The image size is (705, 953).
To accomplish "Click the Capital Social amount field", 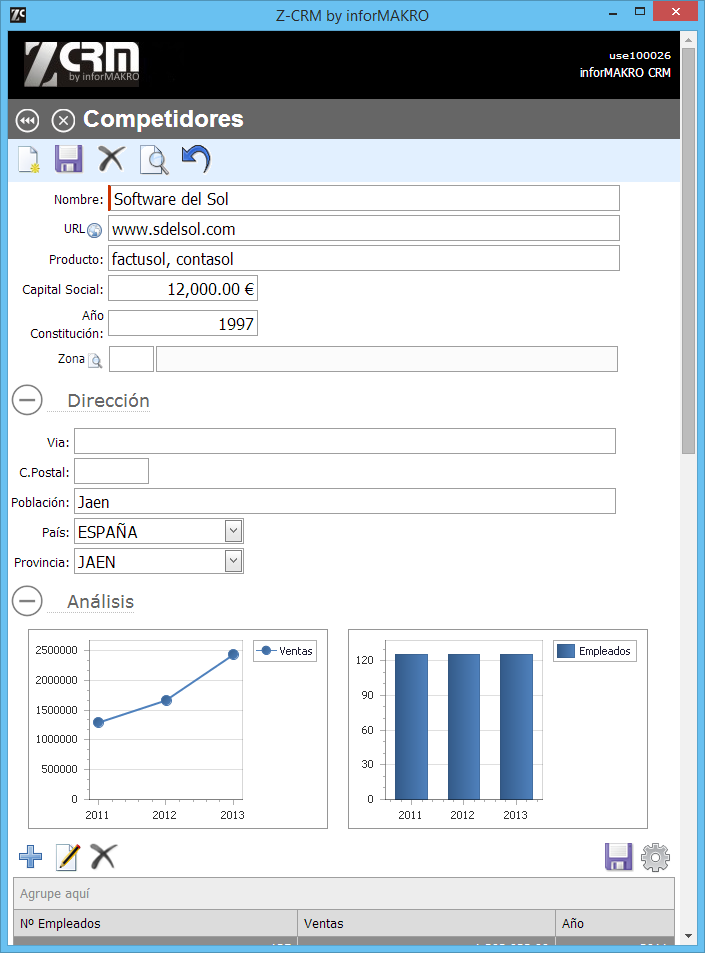I will [183, 288].
